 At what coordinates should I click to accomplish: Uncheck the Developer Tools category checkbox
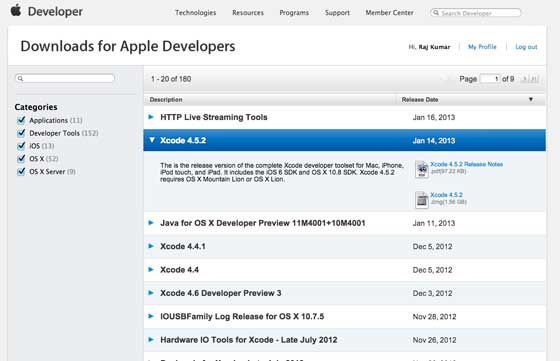[21, 133]
